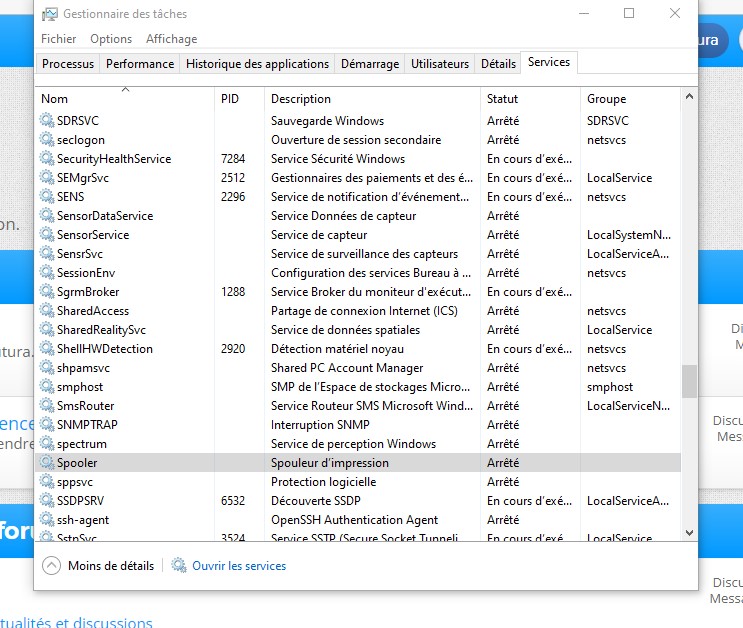Collapse view with Moins de détails arrow
Screen dimensions: 743x628
pos(52,566)
